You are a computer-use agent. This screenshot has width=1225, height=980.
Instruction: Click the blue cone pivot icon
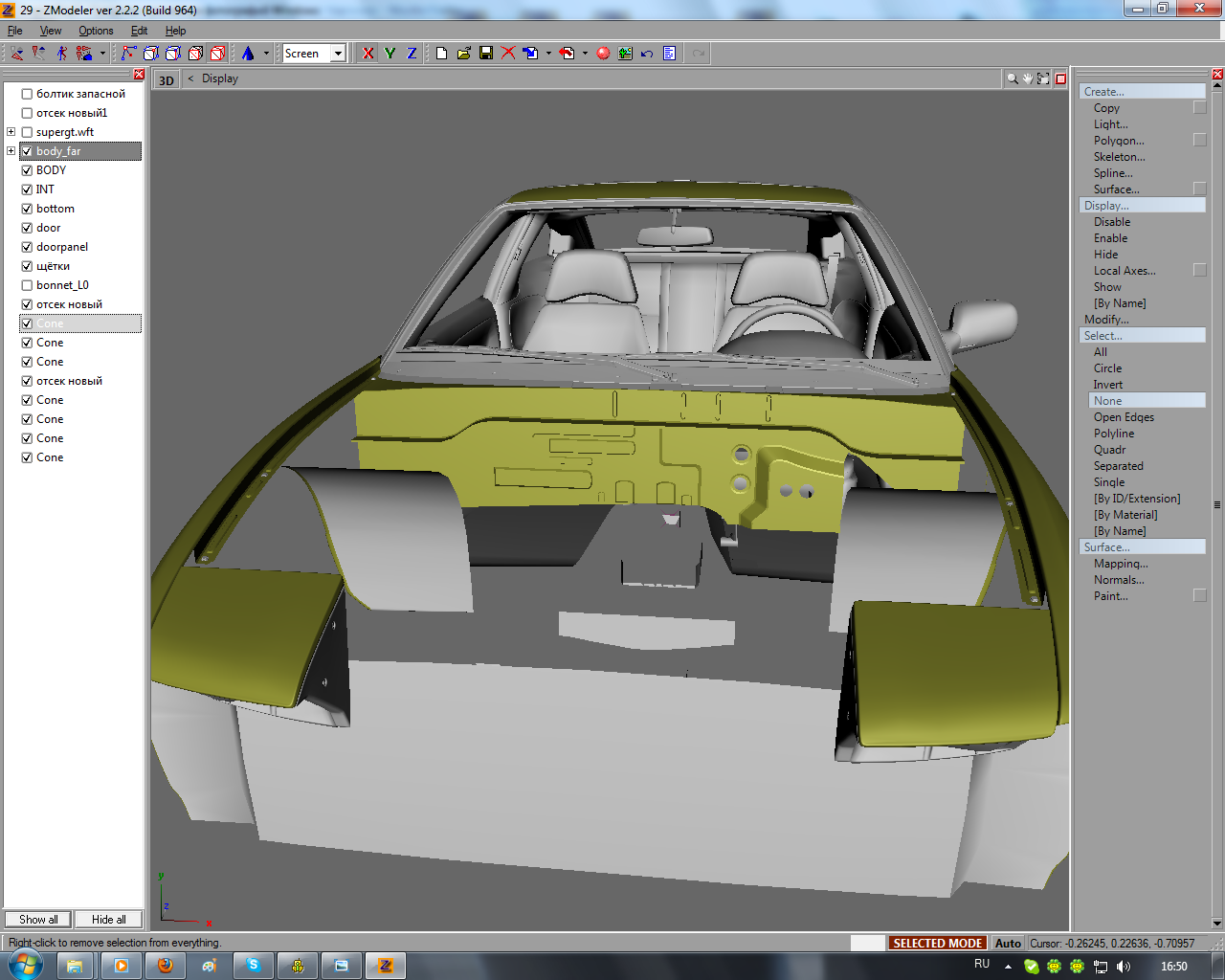pos(248,54)
